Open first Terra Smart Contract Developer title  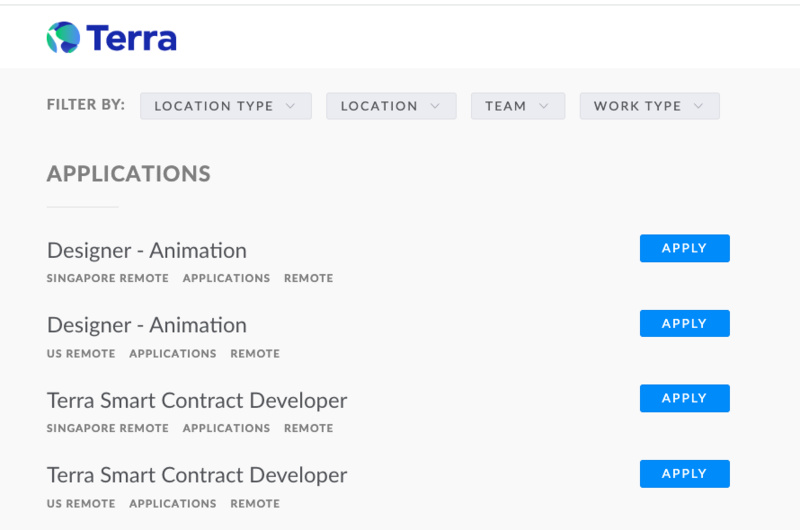tap(197, 400)
